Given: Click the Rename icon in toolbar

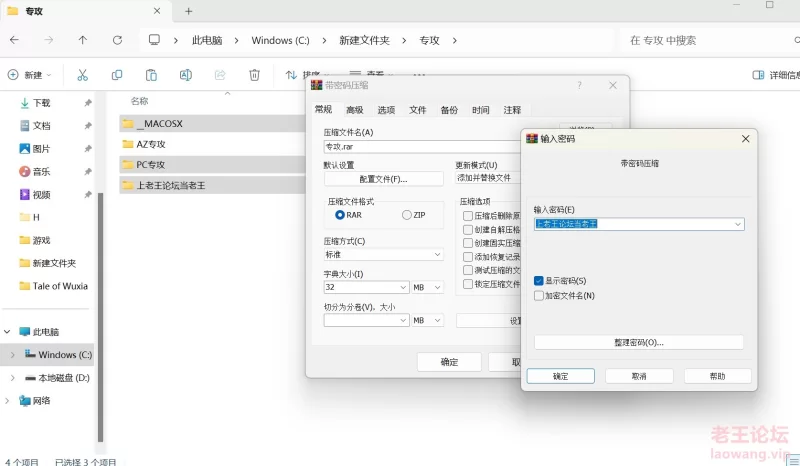Looking at the screenshot, I should coord(185,75).
